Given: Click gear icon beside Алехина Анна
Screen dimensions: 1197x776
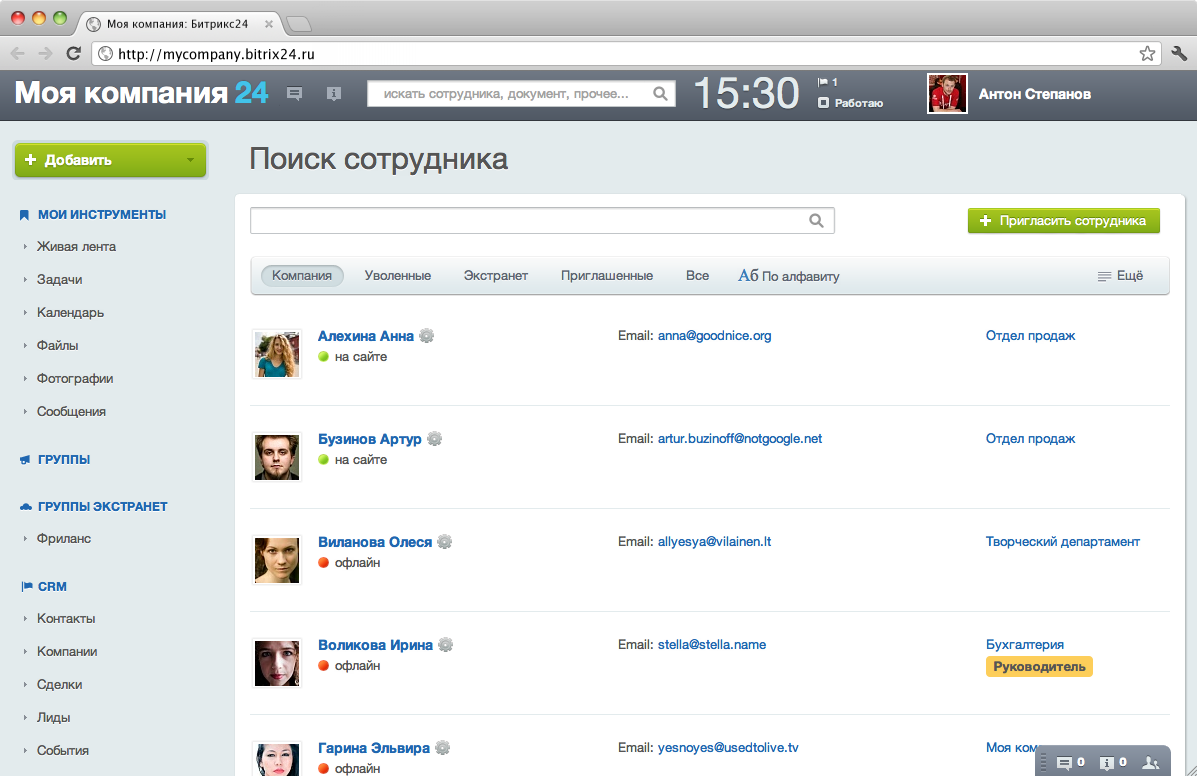Looking at the screenshot, I should coord(427,336).
